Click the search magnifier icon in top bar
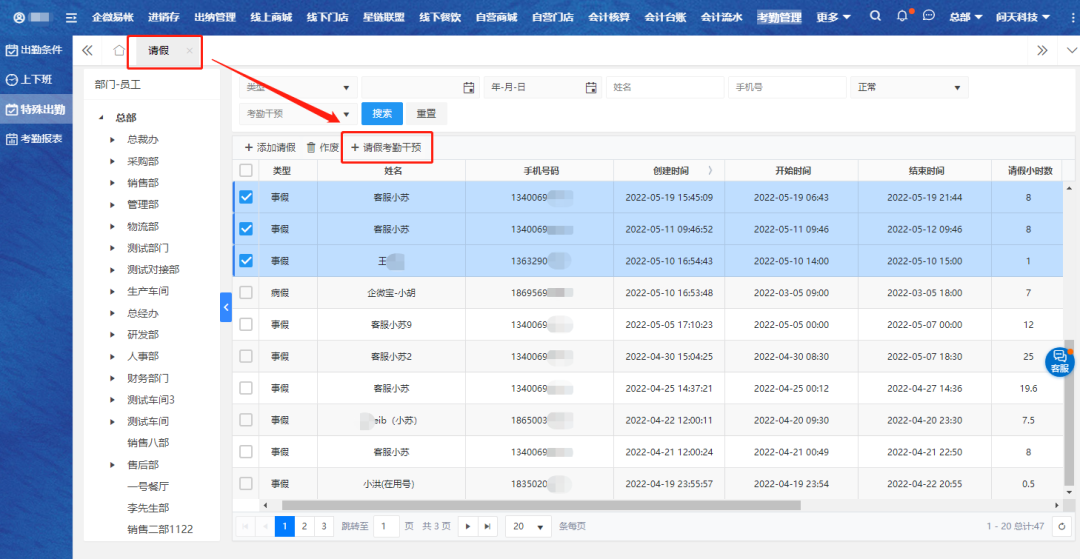Image resolution: width=1080 pixels, height=559 pixels. [876, 17]
